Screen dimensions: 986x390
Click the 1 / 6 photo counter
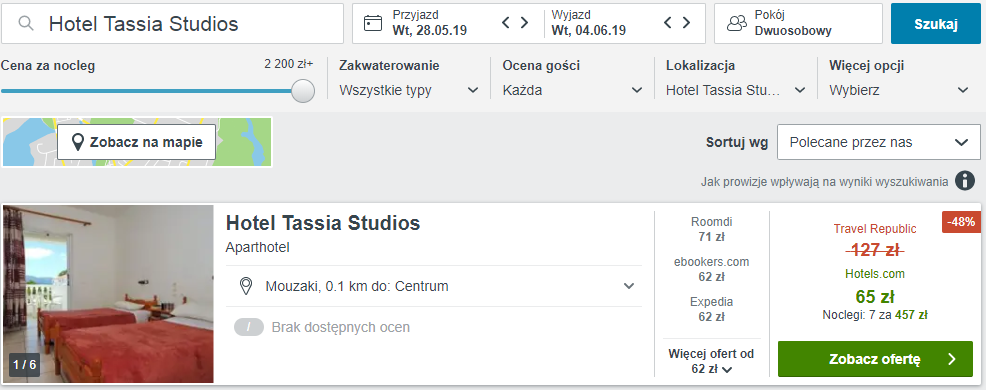click(x=25, y=365)
